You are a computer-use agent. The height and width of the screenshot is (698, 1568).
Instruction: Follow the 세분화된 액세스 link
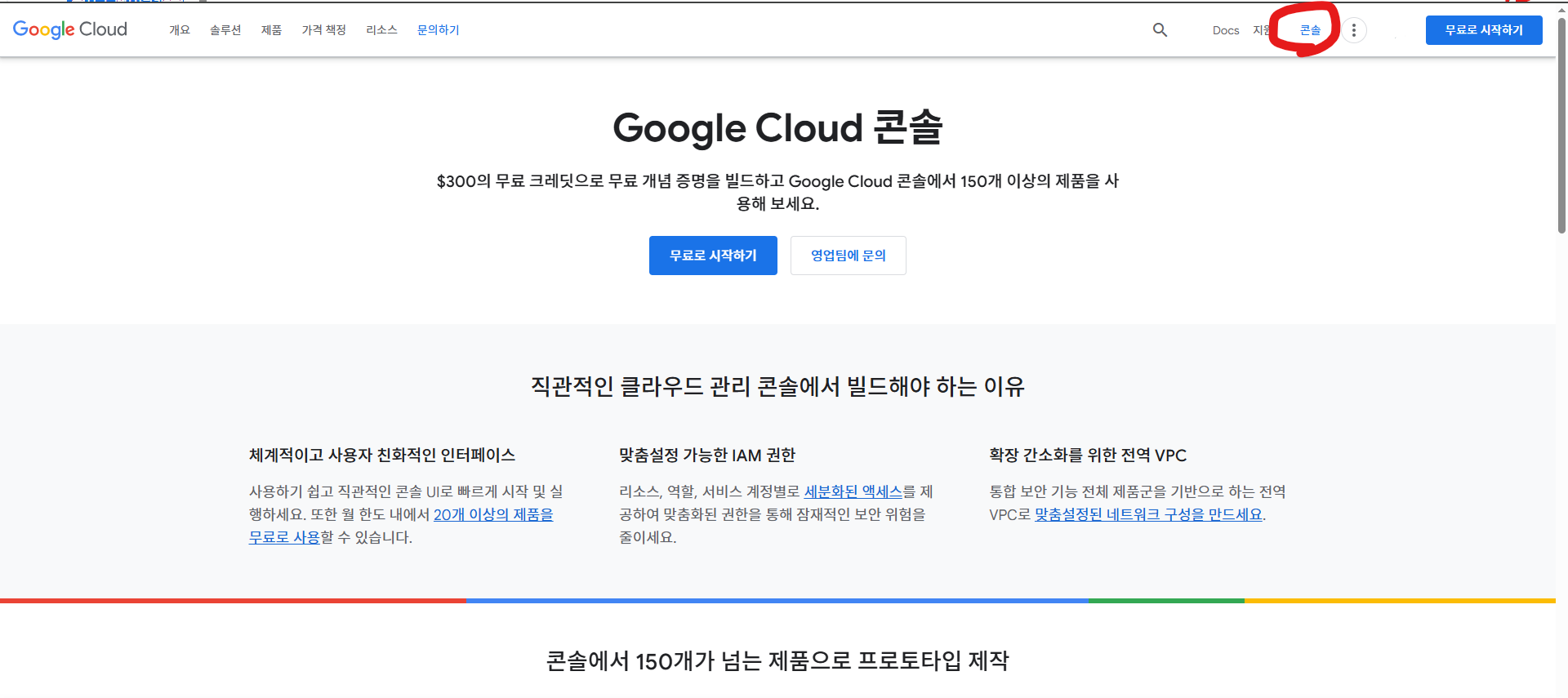tap(853, 491)
